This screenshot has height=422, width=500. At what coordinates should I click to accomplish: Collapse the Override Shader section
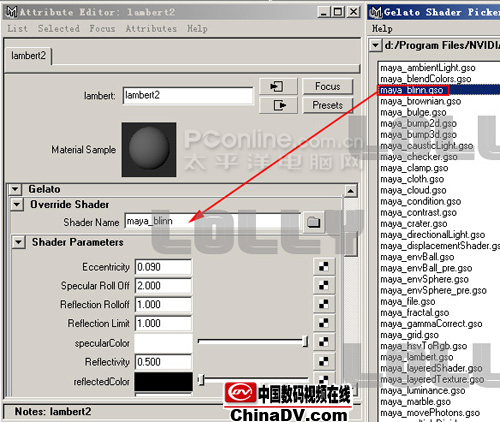pos(17,204)
